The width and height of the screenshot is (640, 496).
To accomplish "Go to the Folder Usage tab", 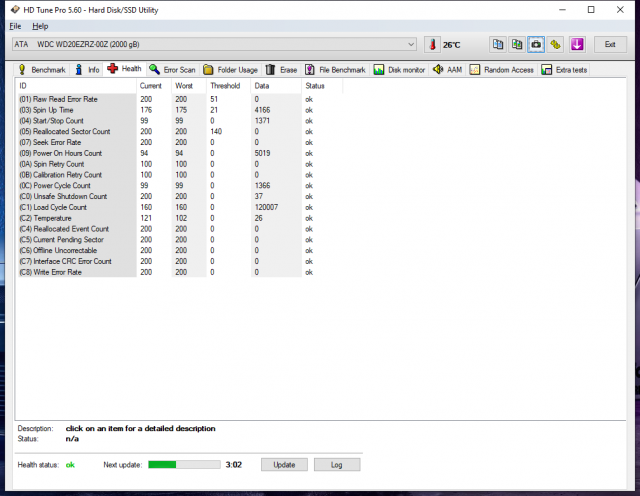I will coord(230,70).
